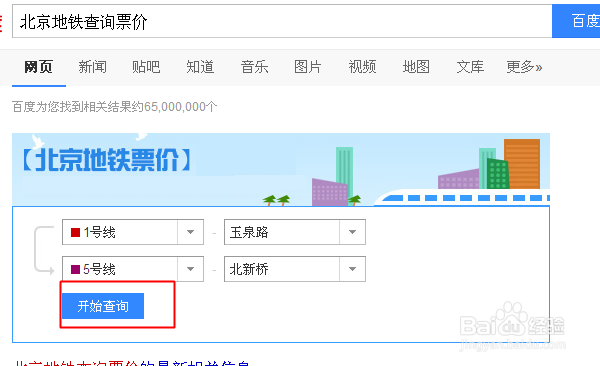Open the 音乐 tab
This screenshot has width=600, height=366.
(254, 67)
